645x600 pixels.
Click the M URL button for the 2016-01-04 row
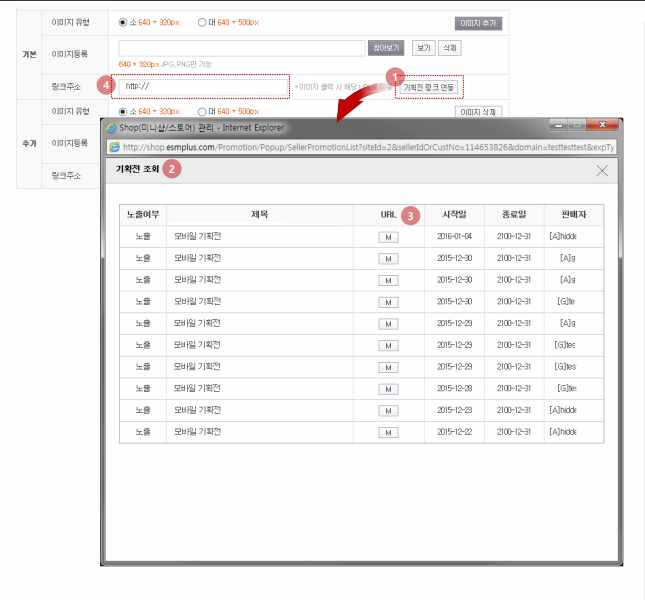[x=388, y=237]
